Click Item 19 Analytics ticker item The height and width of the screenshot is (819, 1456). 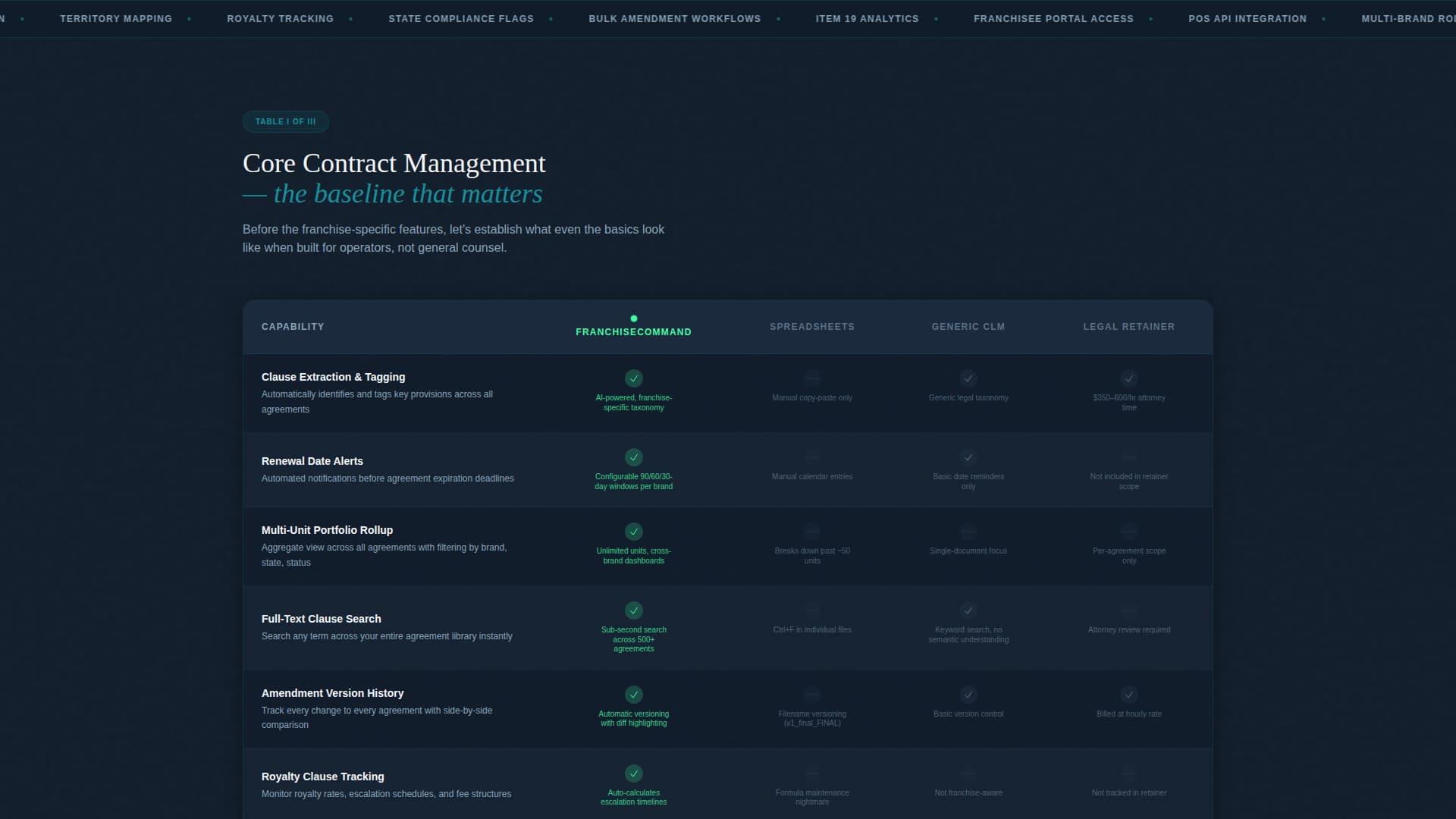(x=867, y=18)
